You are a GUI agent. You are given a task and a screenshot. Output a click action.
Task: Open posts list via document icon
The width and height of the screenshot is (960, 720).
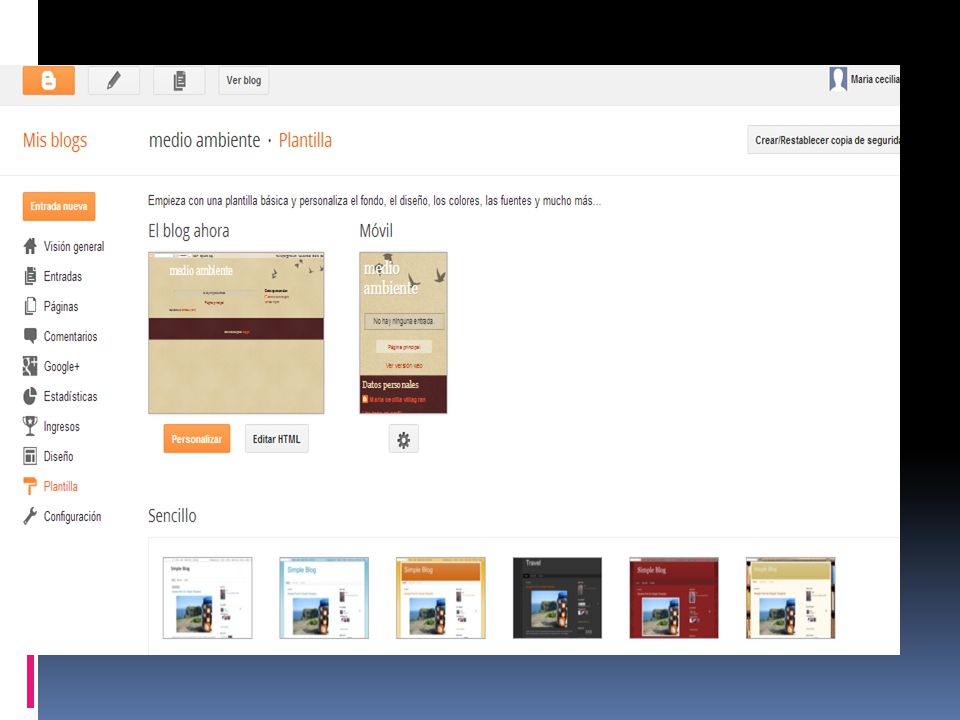tap(179, 80)
